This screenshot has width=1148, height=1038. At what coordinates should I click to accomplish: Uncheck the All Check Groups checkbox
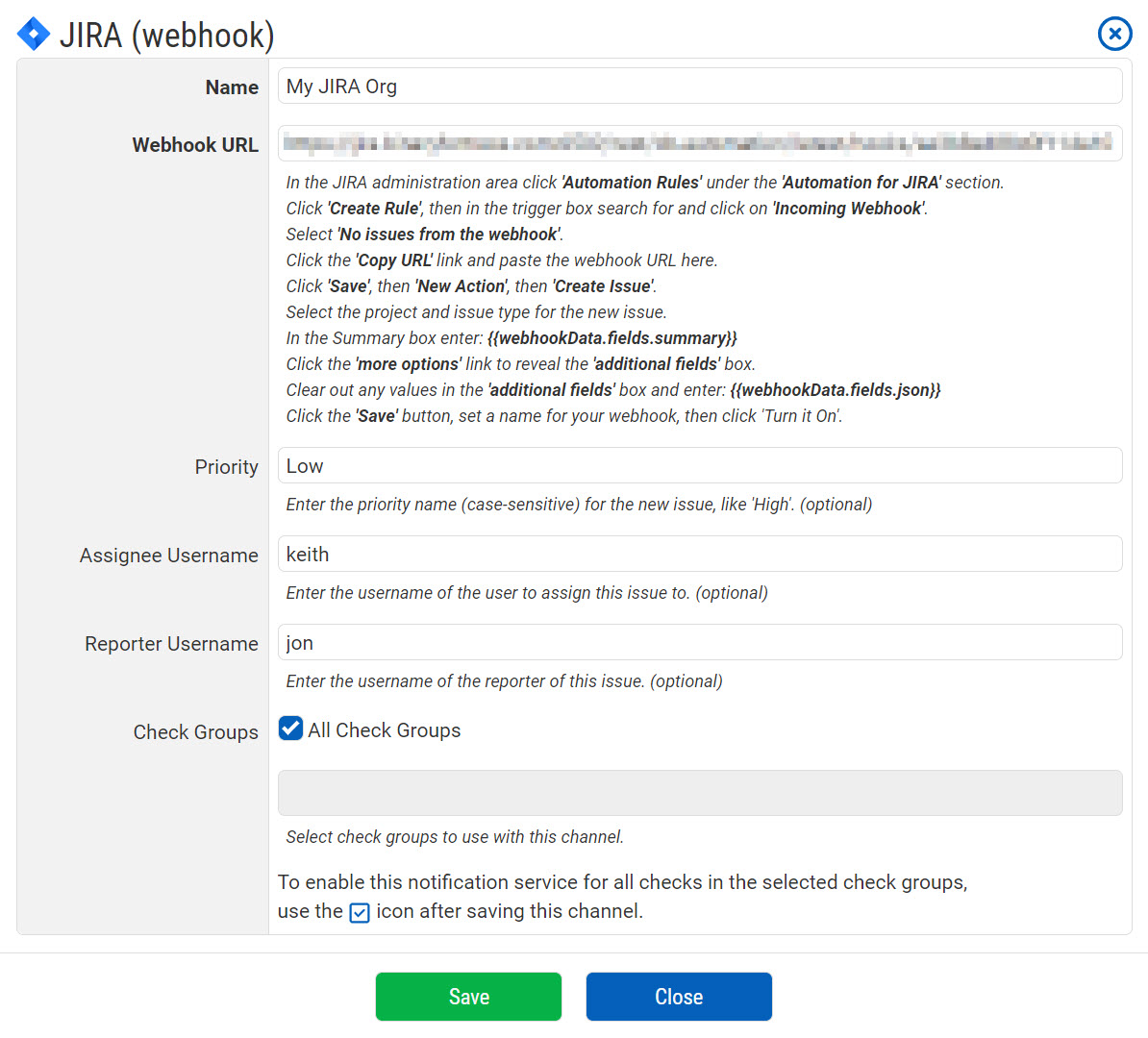pos(290,729)
